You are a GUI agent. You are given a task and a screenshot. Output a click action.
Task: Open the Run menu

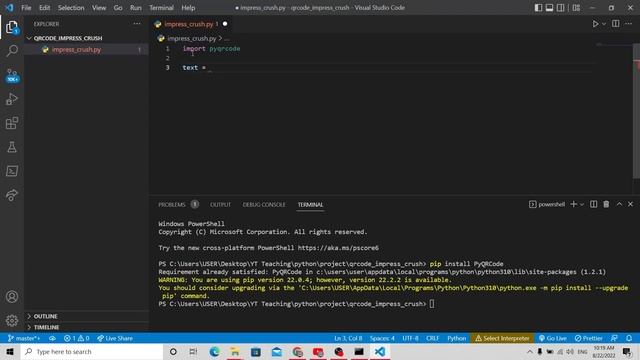point(136,8)
